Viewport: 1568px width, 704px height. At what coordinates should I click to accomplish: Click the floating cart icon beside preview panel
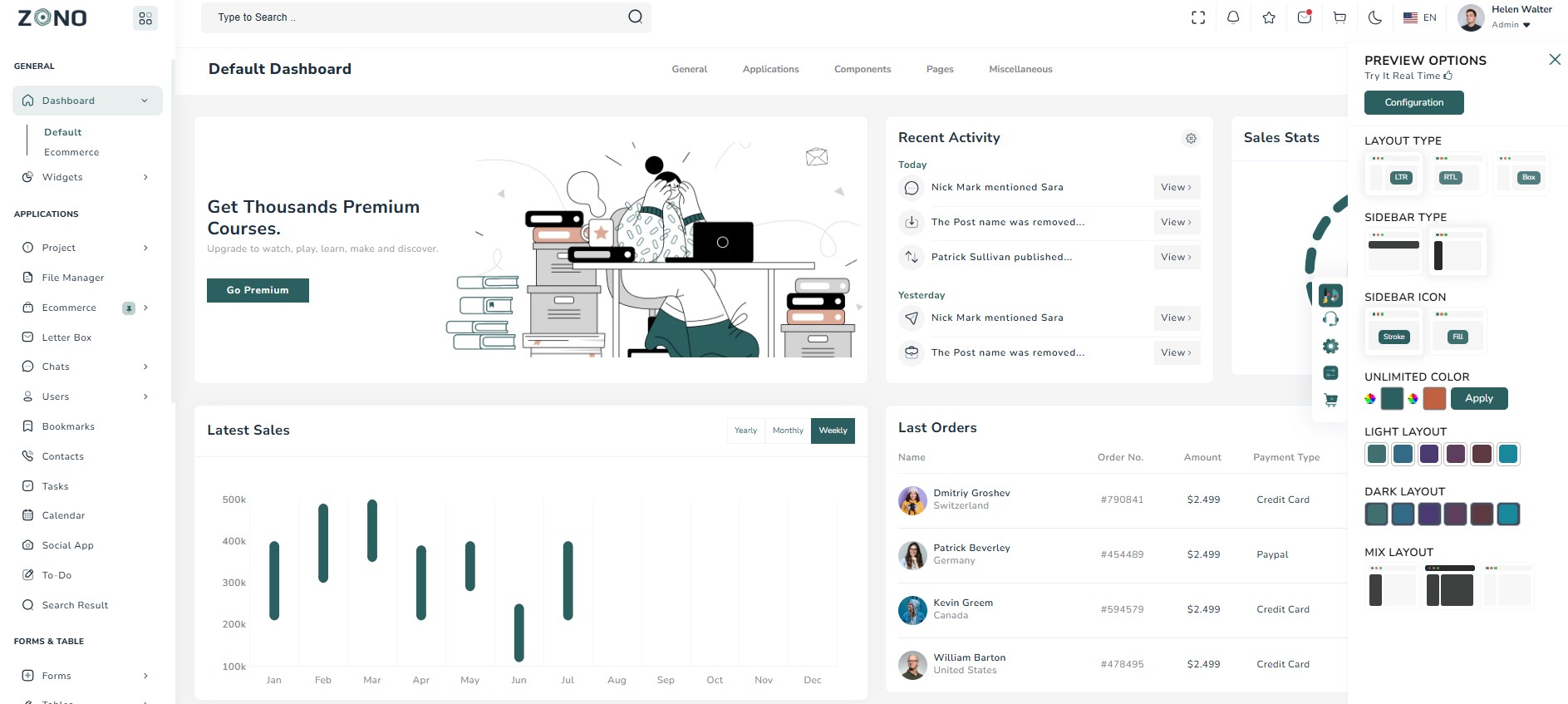[x=1330, y=400]
